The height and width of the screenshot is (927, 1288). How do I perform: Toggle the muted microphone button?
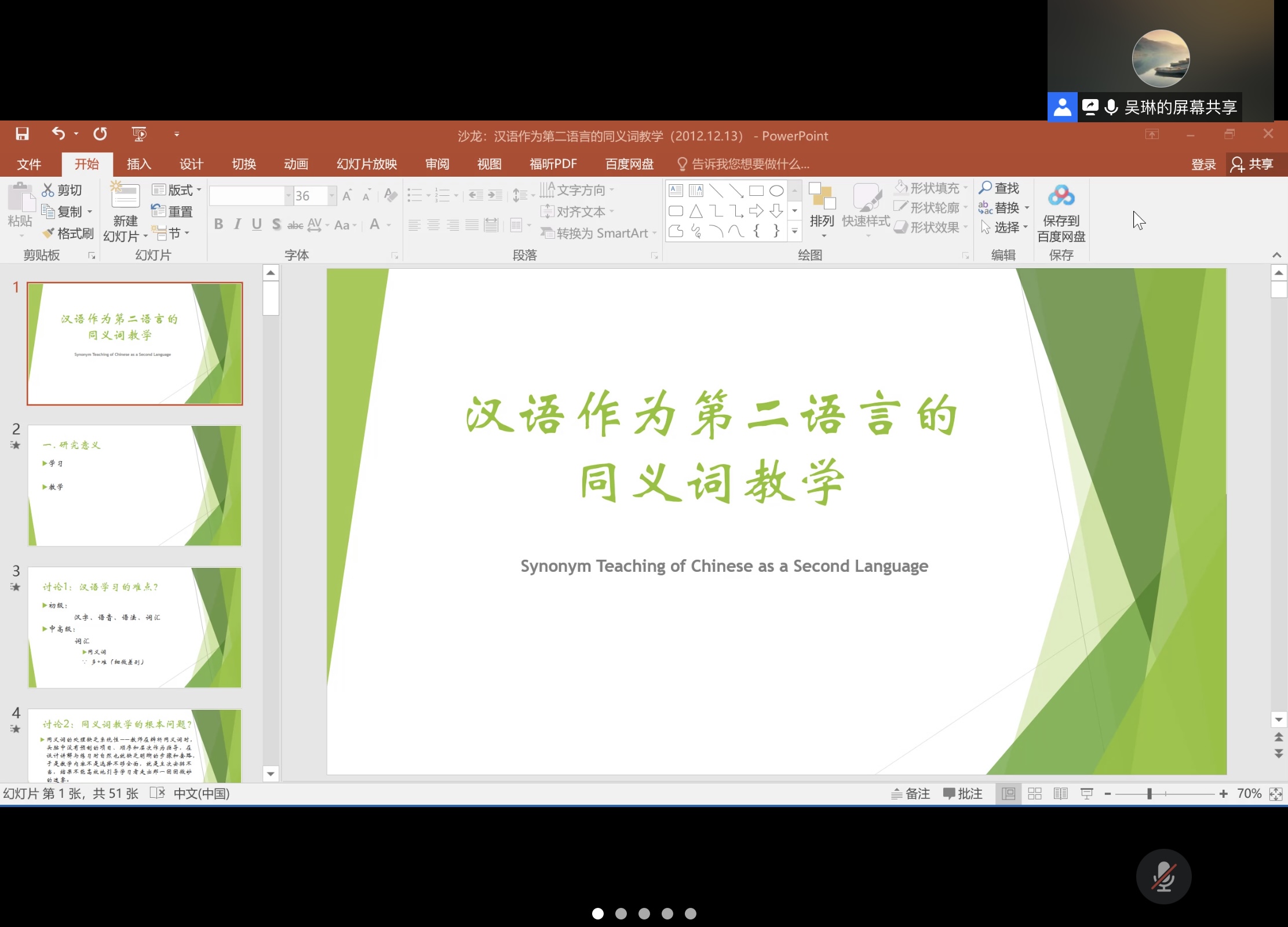coord(1163,877)
